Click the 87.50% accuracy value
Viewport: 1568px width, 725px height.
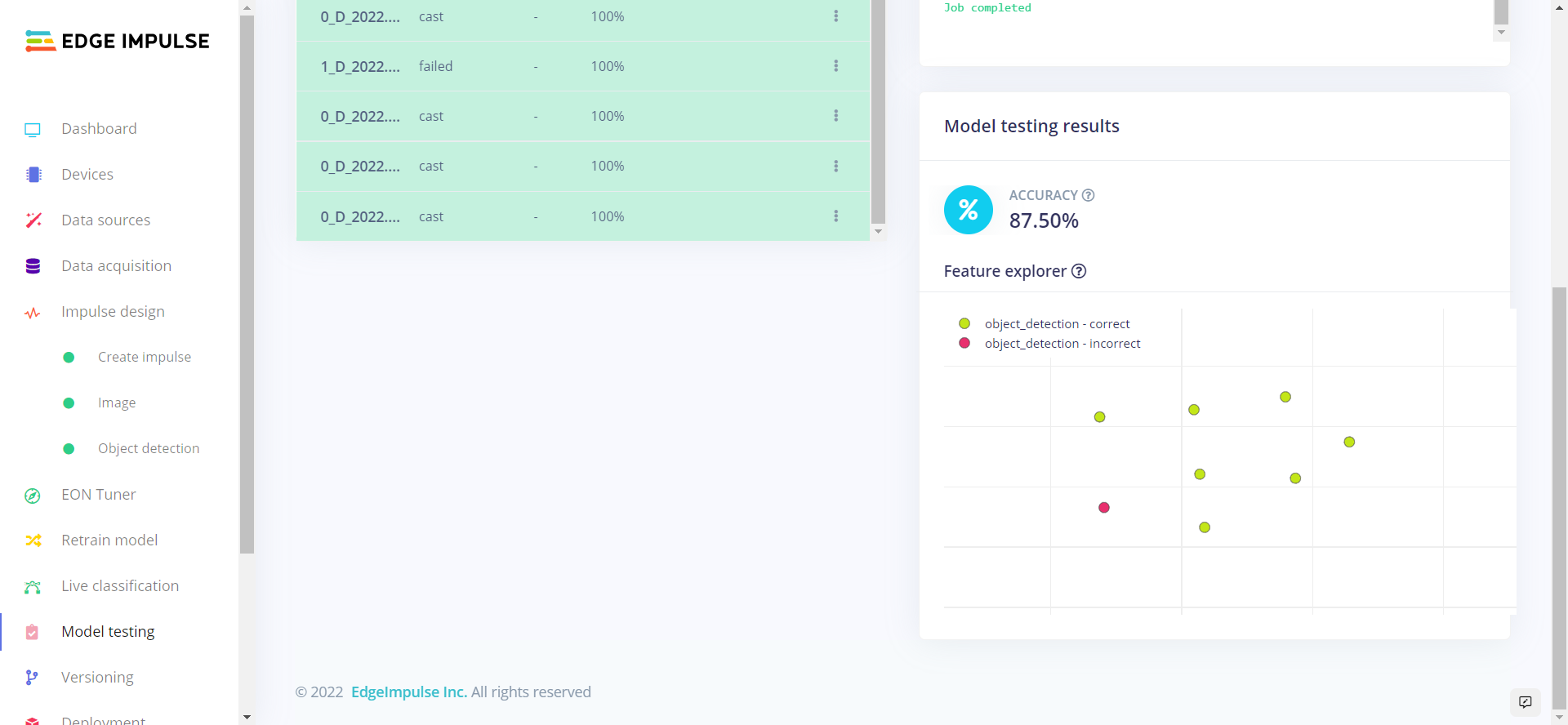[1044, 221]
